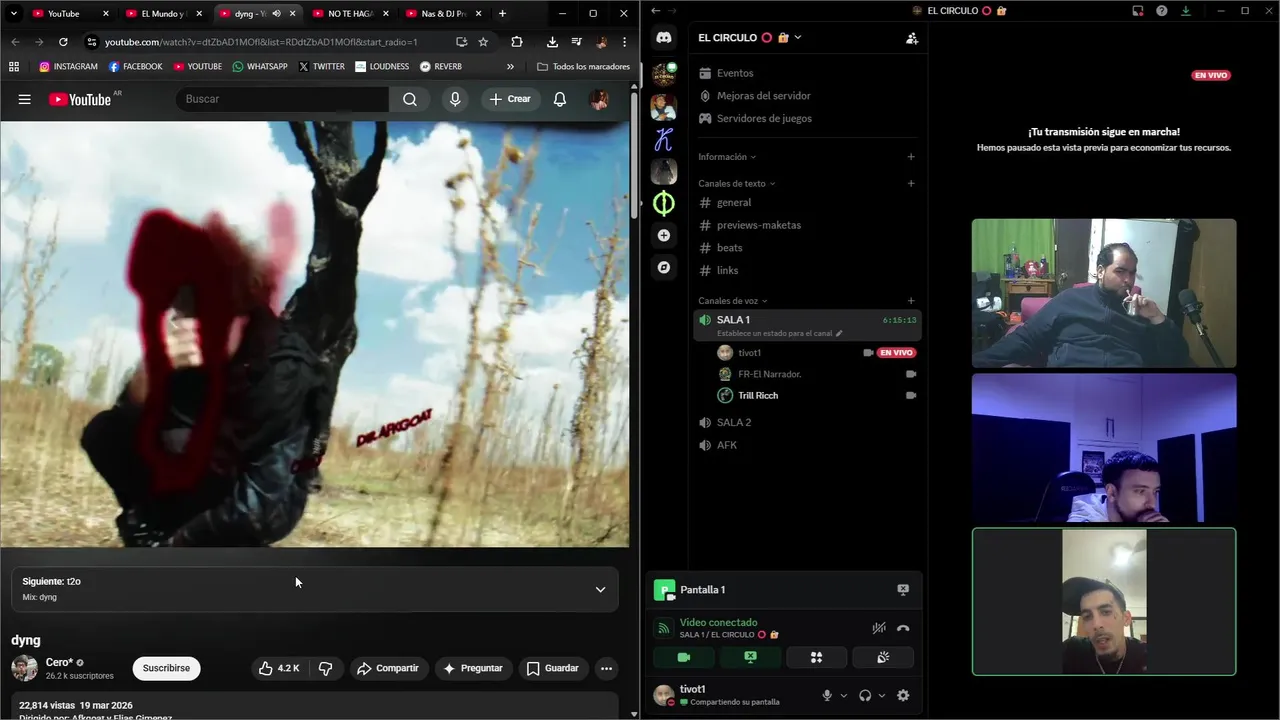This screenshot has width=1280, height=720.
Task: Open Discord server discovery compass icon
Action: [x=664, y=267]
